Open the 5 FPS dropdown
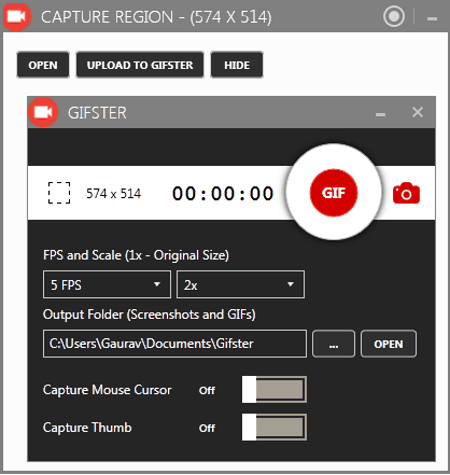Viewport: 450px width, 475px height. [107, 284]
